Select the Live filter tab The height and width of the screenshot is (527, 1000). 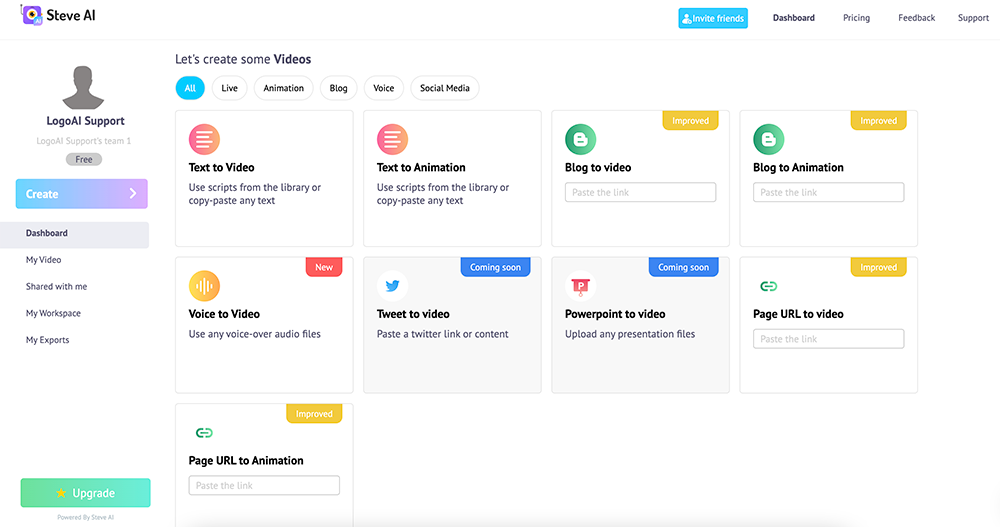click(x=229, y=88)
